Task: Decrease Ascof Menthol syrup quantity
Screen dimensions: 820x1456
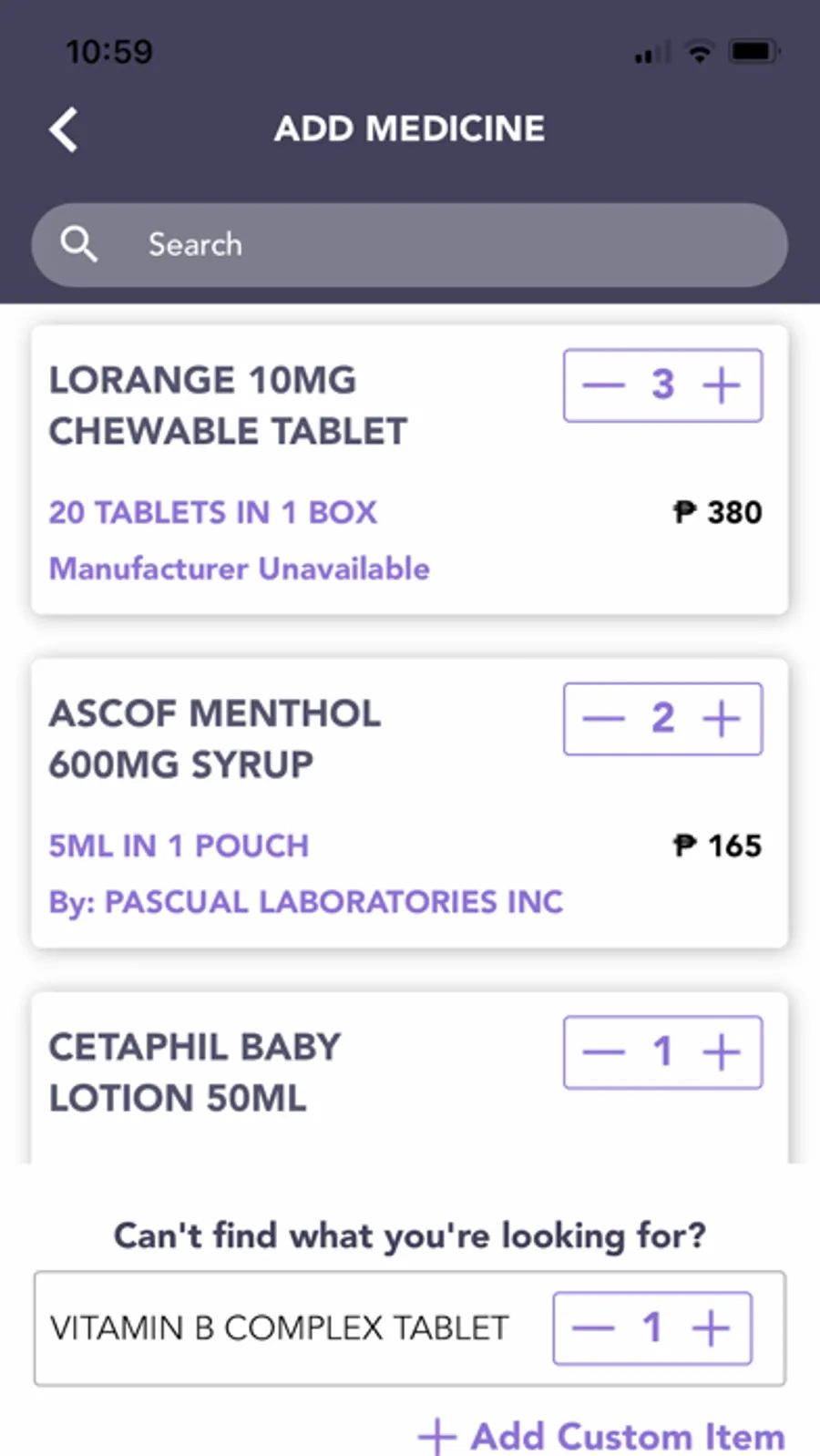Action: coord(603,719)
